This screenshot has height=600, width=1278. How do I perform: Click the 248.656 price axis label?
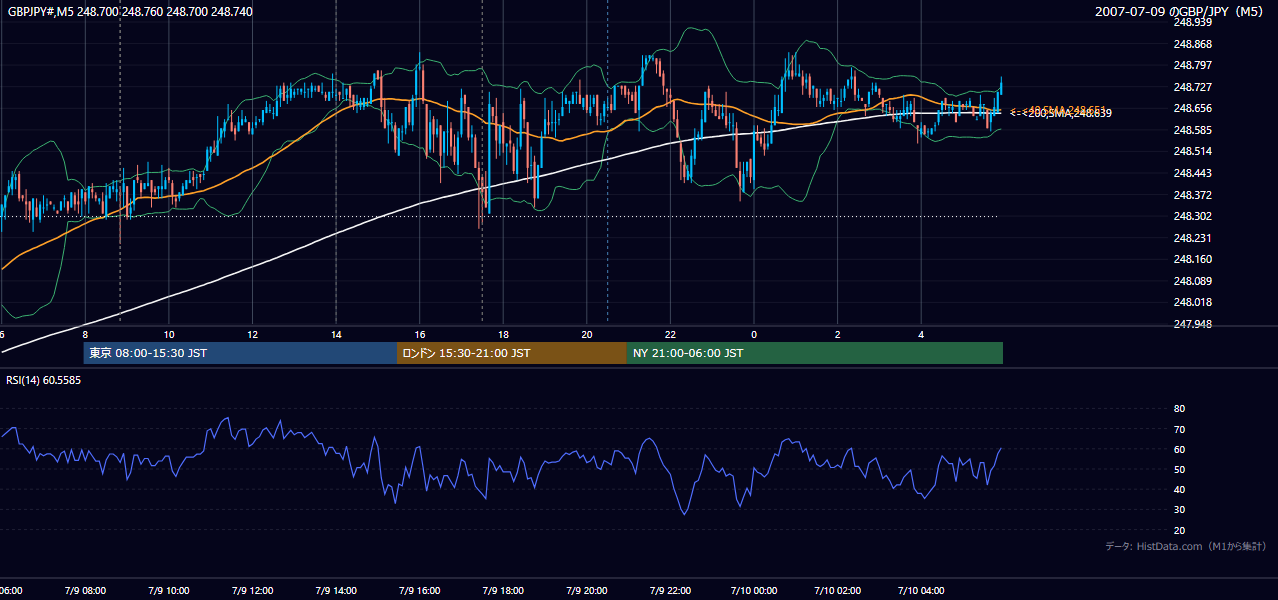coord(1193,108)
